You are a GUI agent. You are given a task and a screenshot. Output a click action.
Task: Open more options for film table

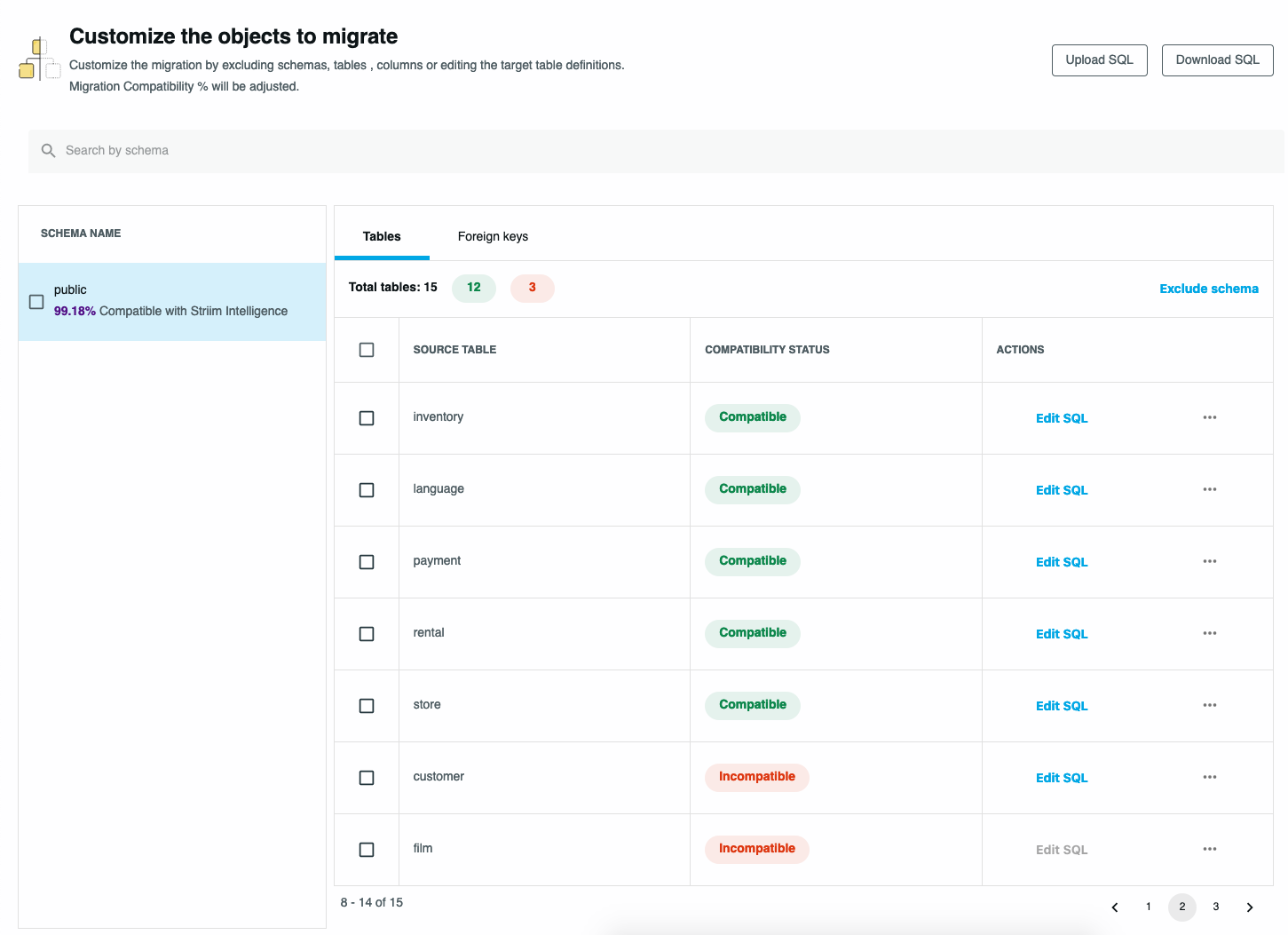pyautogui.click(x=1209, y=849)
